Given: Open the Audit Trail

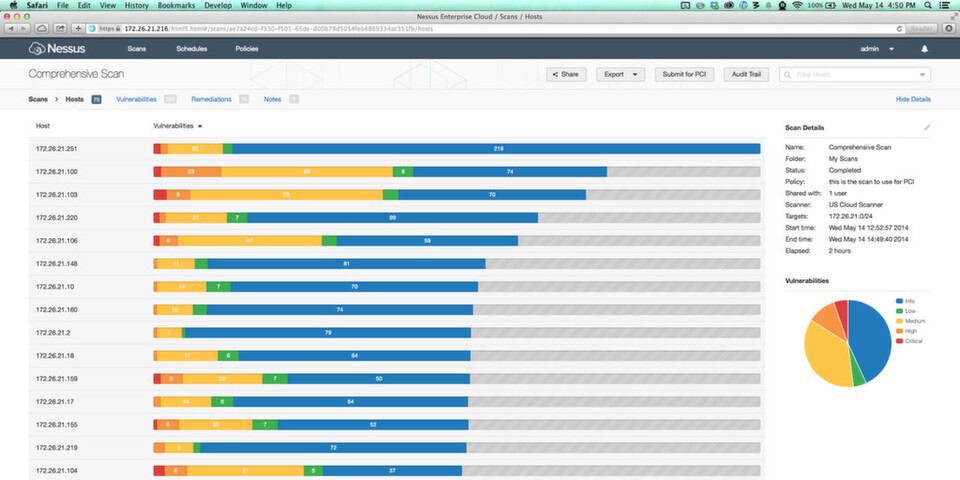Looking at the screenshot, I should (746, 75).
